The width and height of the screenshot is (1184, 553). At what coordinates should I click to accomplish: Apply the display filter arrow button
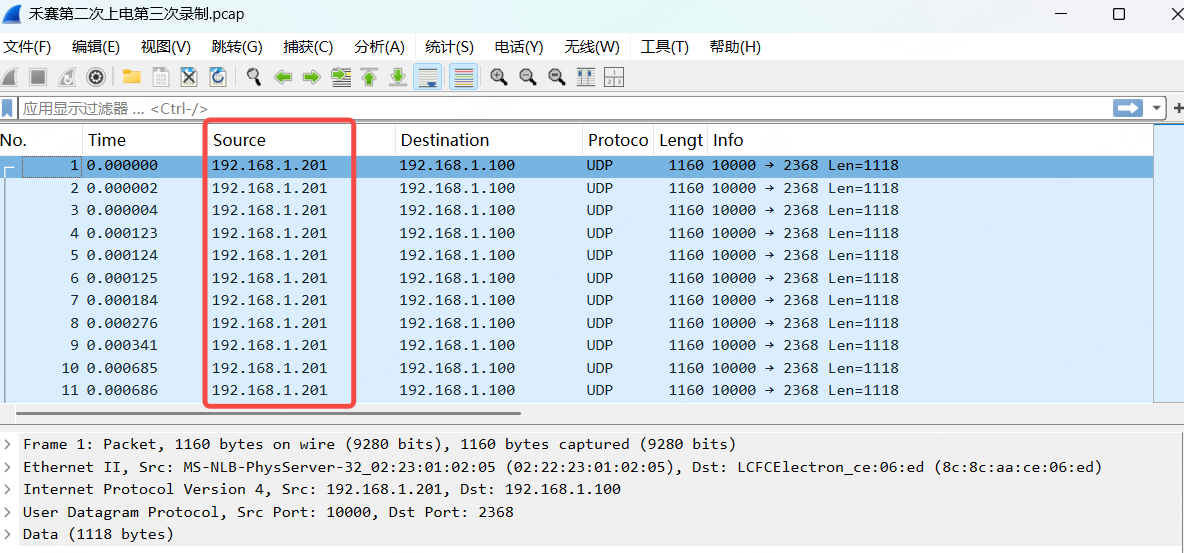click(x=1127, y=108)
